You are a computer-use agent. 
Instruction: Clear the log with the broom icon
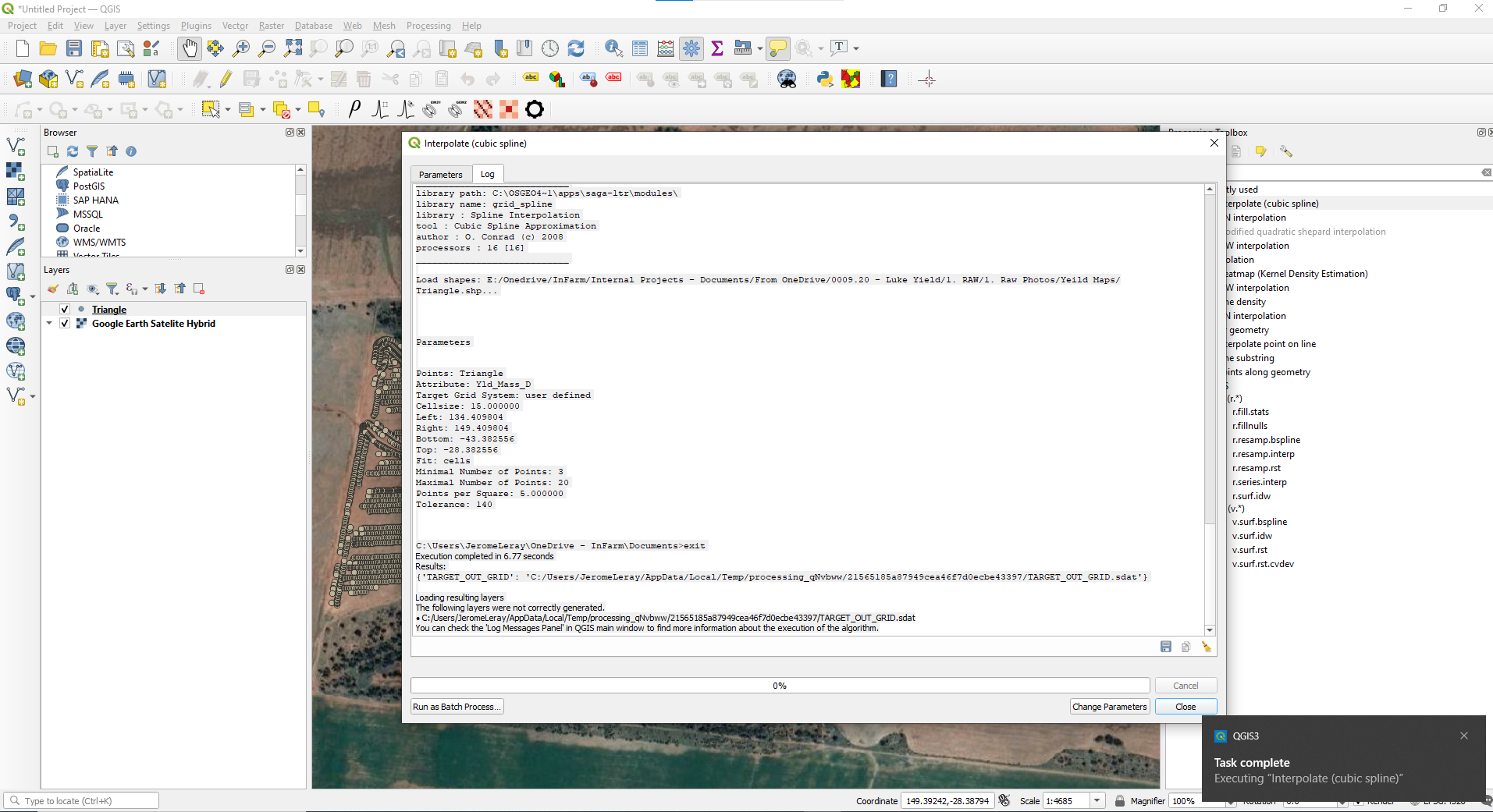[x=1207, y=647]
